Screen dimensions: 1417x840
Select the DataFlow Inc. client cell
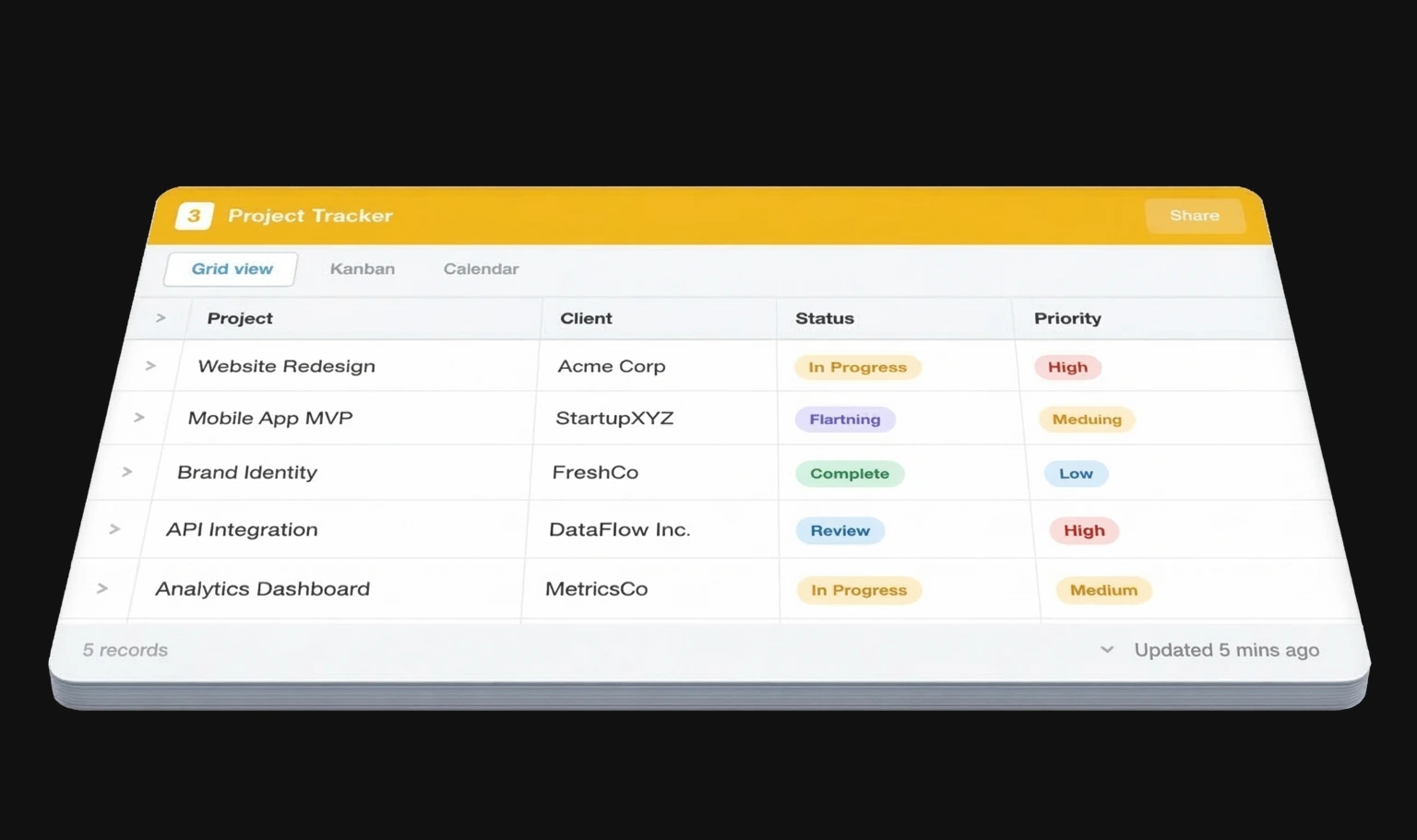click(x=619, y=530)
